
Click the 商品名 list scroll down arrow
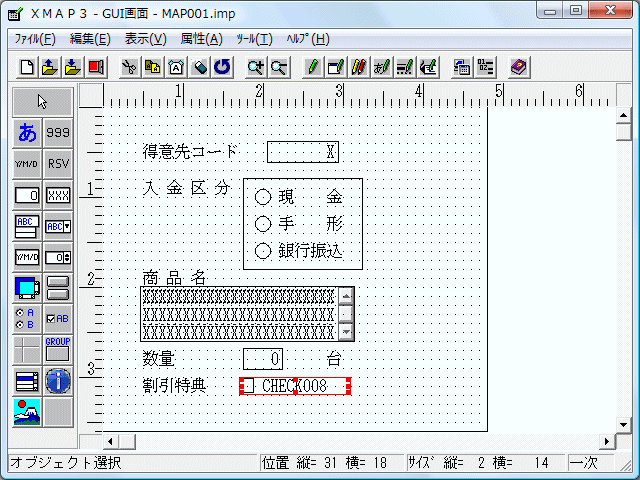click(x=346, y=332)
